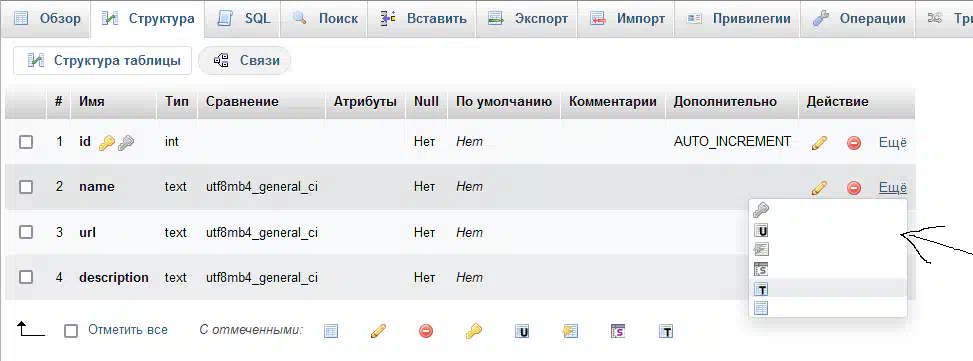Click bottom toolbar pencil change icon
This screenshot has width=973, height=361.
tap(379, 331)
